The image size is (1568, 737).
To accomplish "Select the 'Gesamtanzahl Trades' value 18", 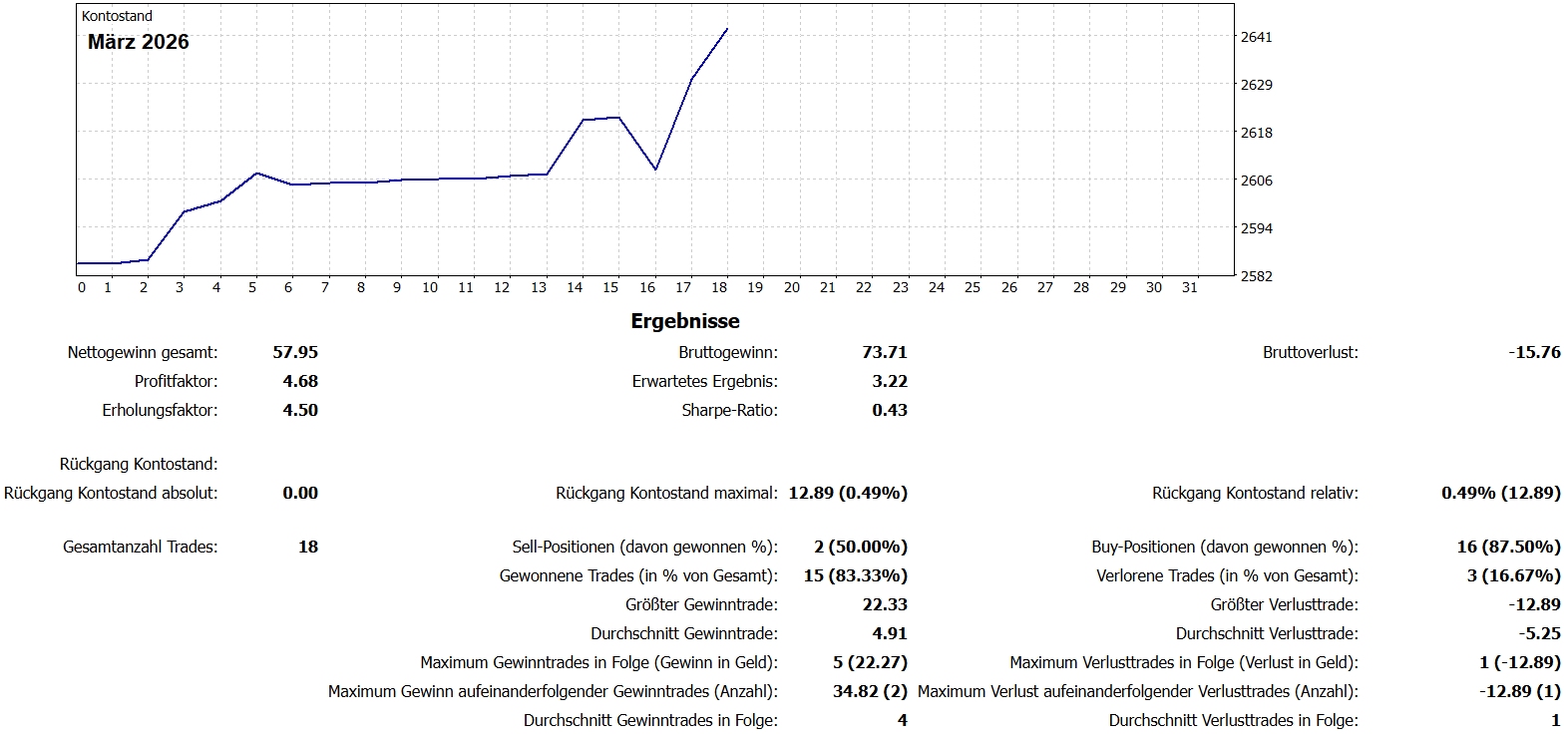I will (x=308, y=547).
